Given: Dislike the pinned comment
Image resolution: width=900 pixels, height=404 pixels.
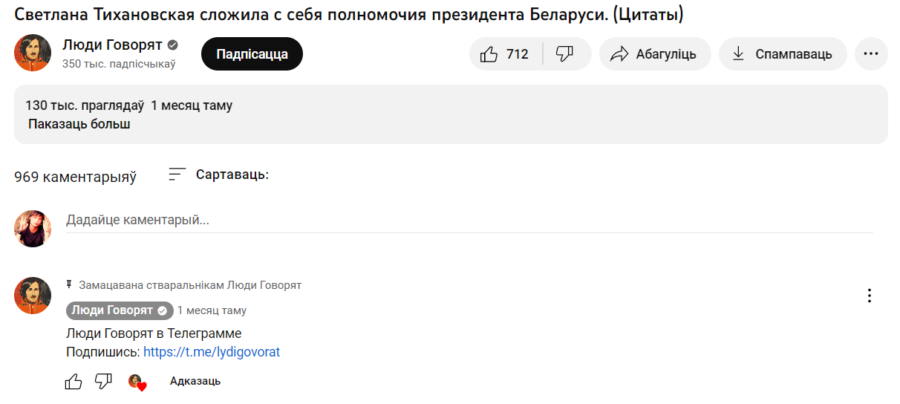Looking at the screenshot, I should [x=103, y=381].
